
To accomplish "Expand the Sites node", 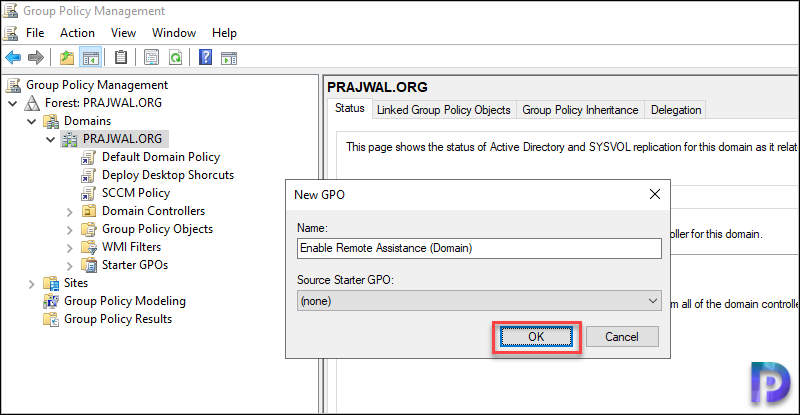I will [x=32, y=284].
